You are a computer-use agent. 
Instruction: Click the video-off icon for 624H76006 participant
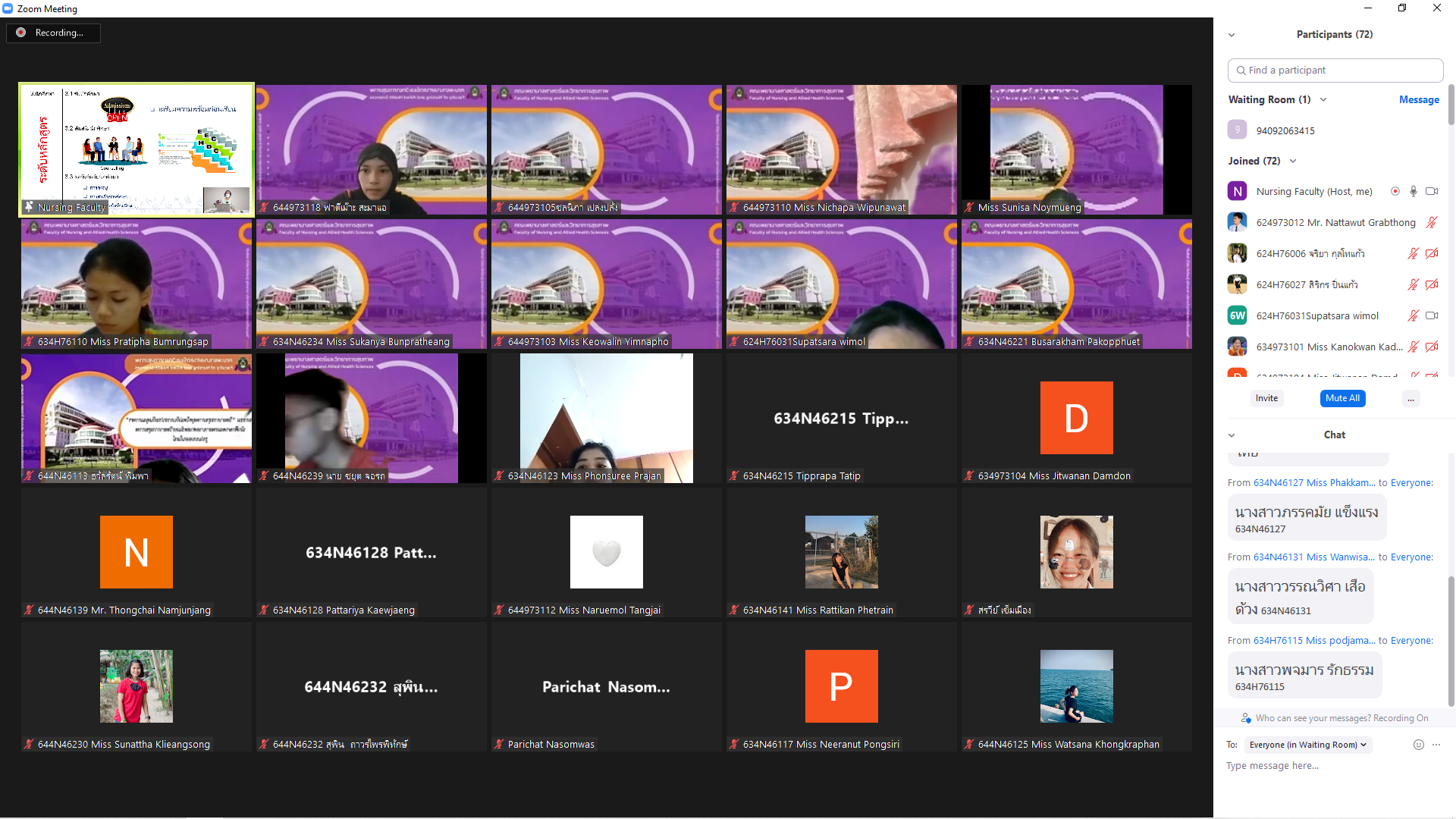(1432, 254)
